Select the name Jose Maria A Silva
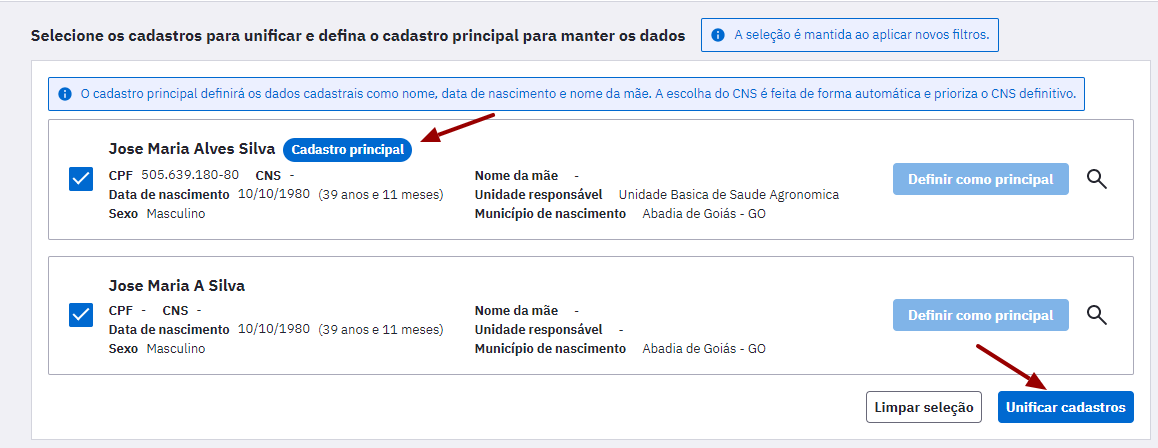Viewport: 1158px width, 448px height. pos(177,286)
